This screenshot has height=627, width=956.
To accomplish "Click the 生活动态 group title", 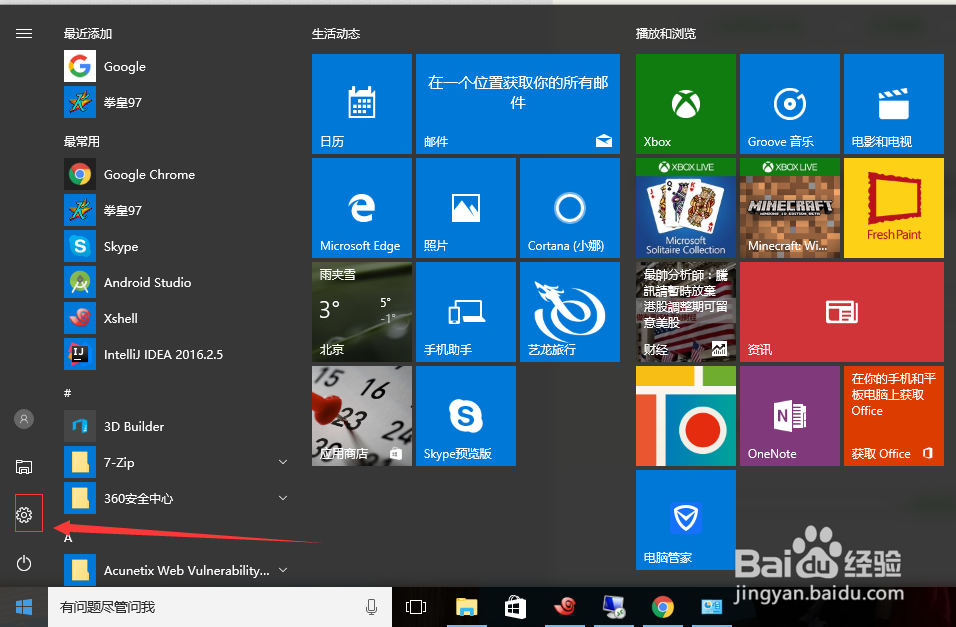I will point(336,34).
